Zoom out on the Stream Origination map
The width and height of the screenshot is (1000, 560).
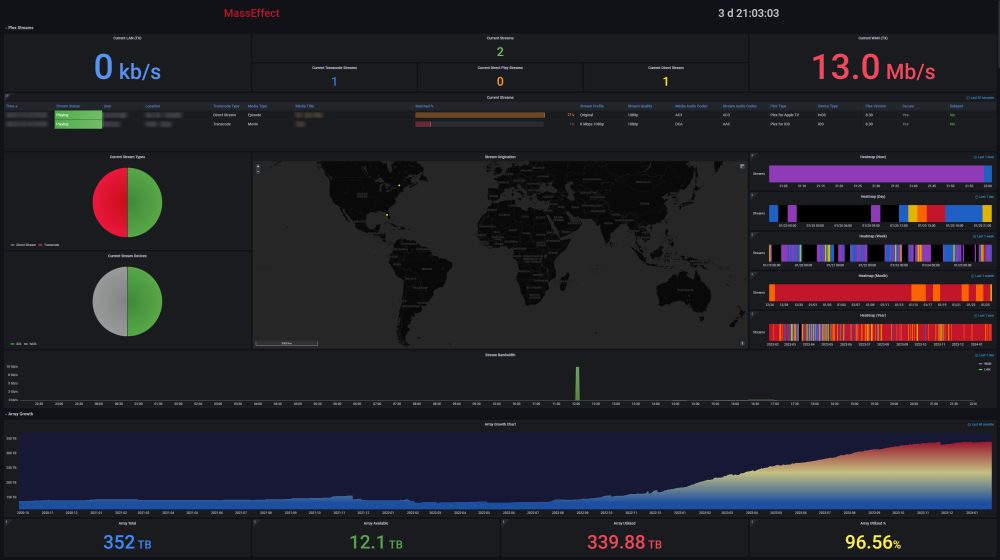point(258,172)
